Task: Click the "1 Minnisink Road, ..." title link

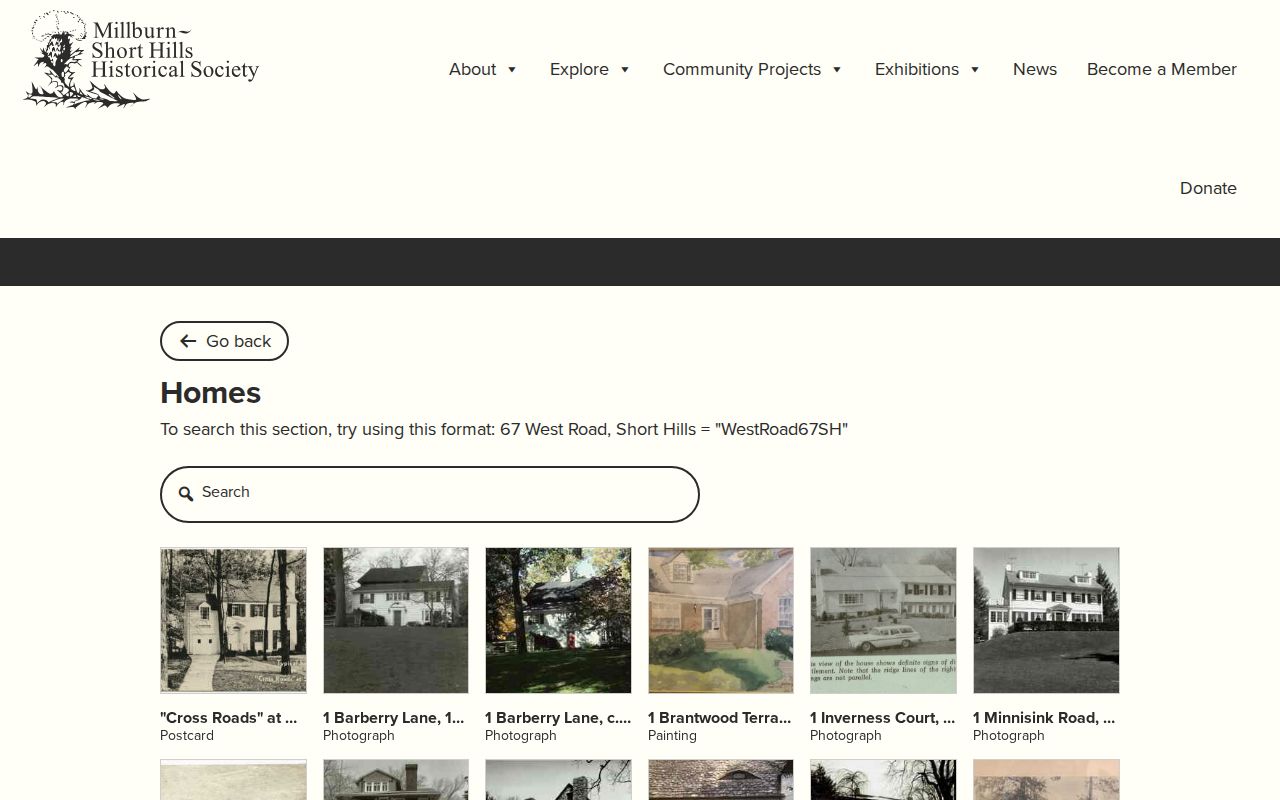Action: (x=1044, y=718)
